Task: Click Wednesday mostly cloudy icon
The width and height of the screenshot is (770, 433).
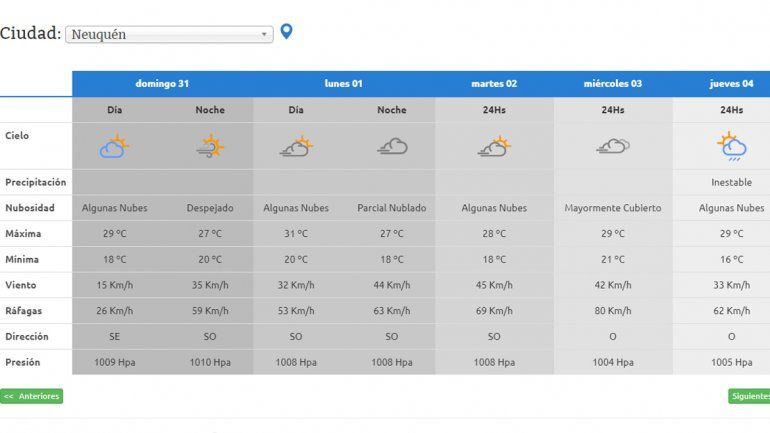Action: [612, 147]
